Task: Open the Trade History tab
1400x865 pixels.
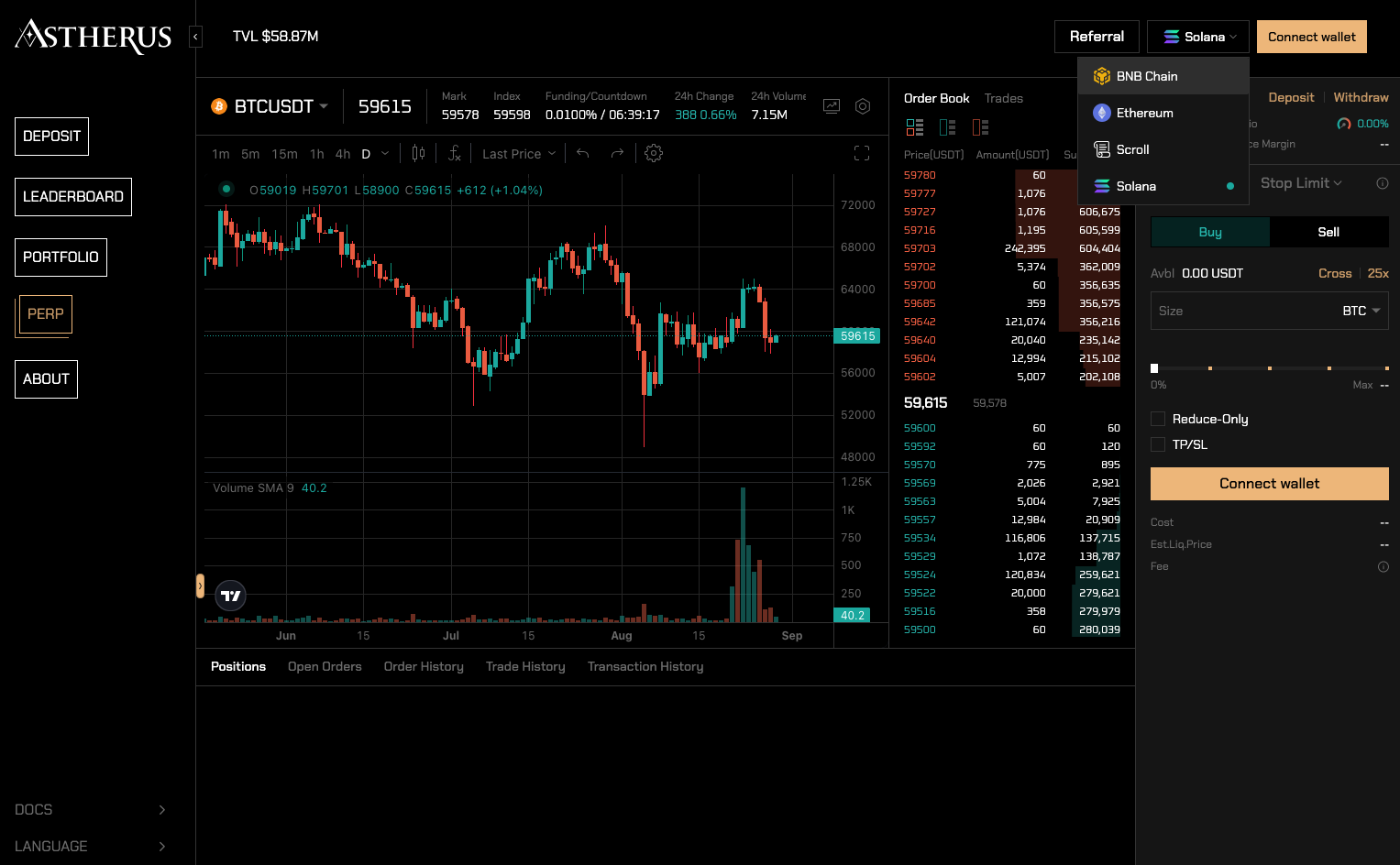Action: tap(525, 666)
